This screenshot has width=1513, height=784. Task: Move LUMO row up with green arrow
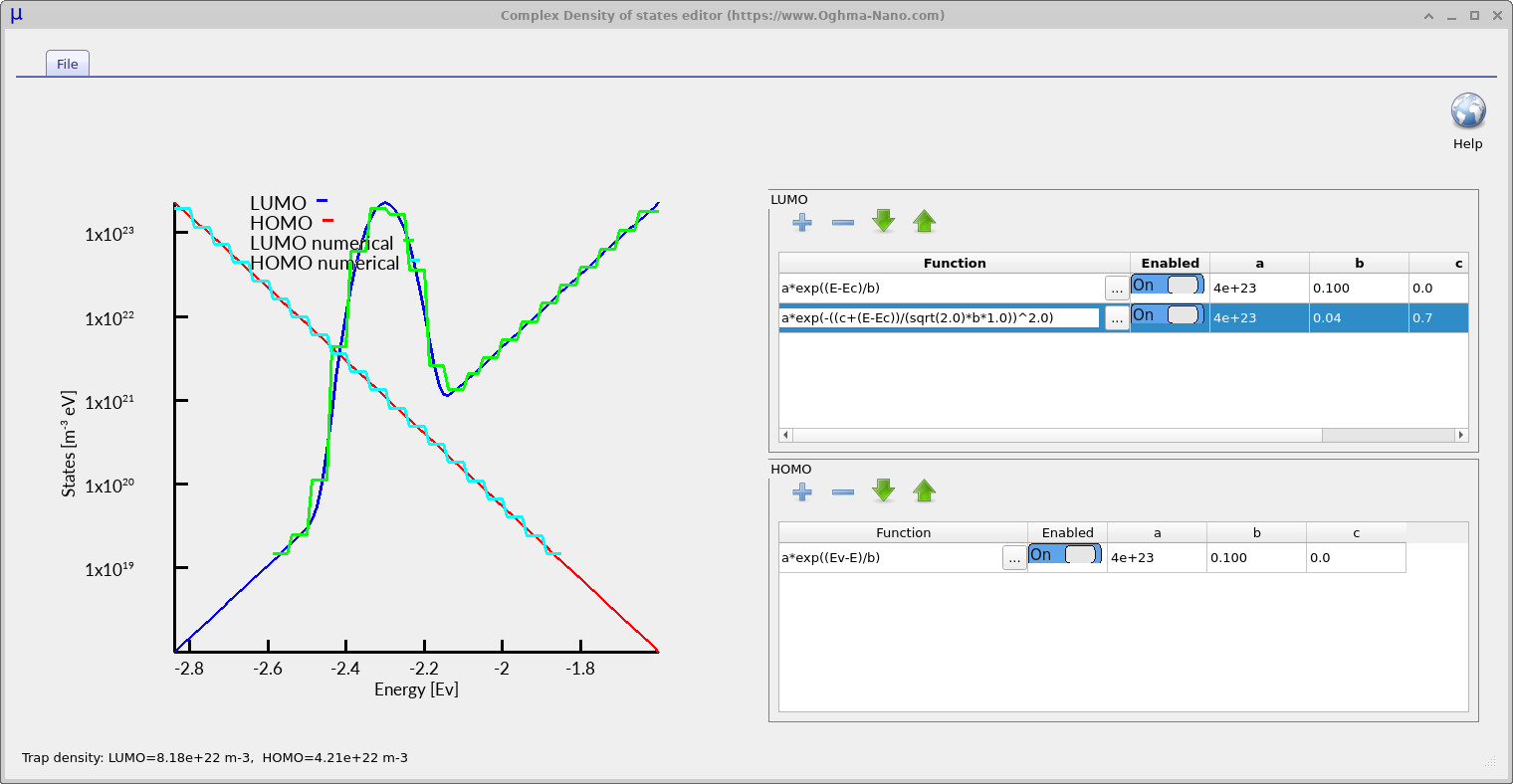(x=925, y=222)
